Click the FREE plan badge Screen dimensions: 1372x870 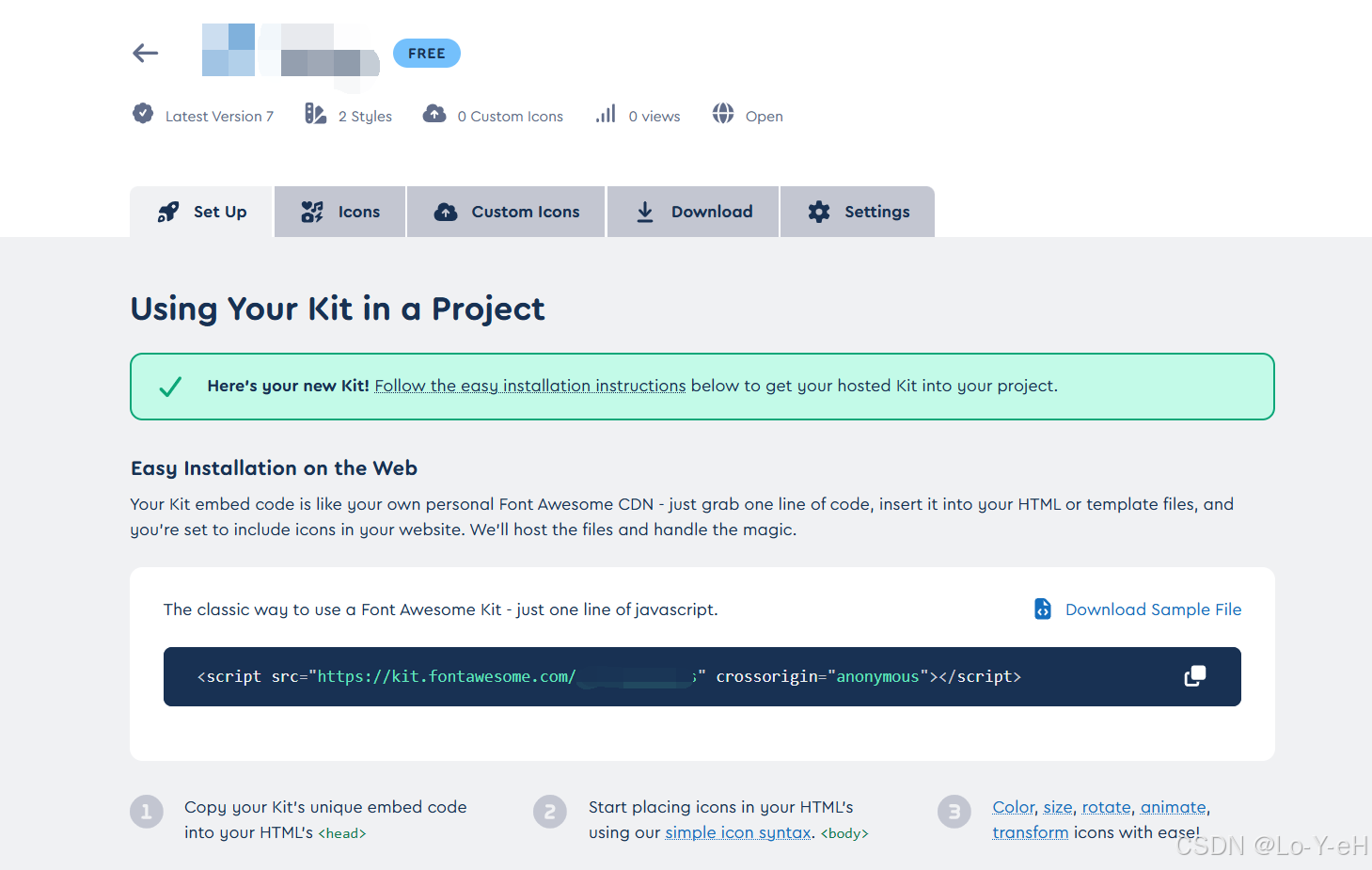pos(427,54)
